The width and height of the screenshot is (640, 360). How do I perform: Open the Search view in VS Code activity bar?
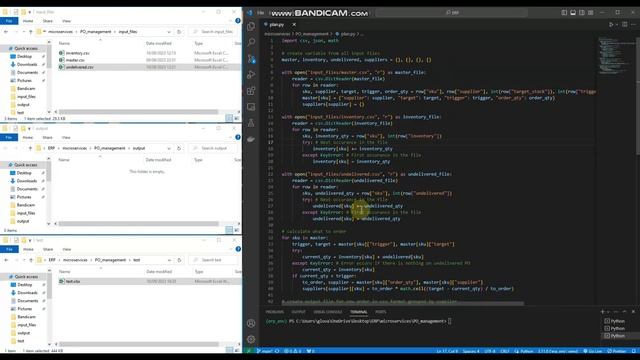[x=251, y=42]
